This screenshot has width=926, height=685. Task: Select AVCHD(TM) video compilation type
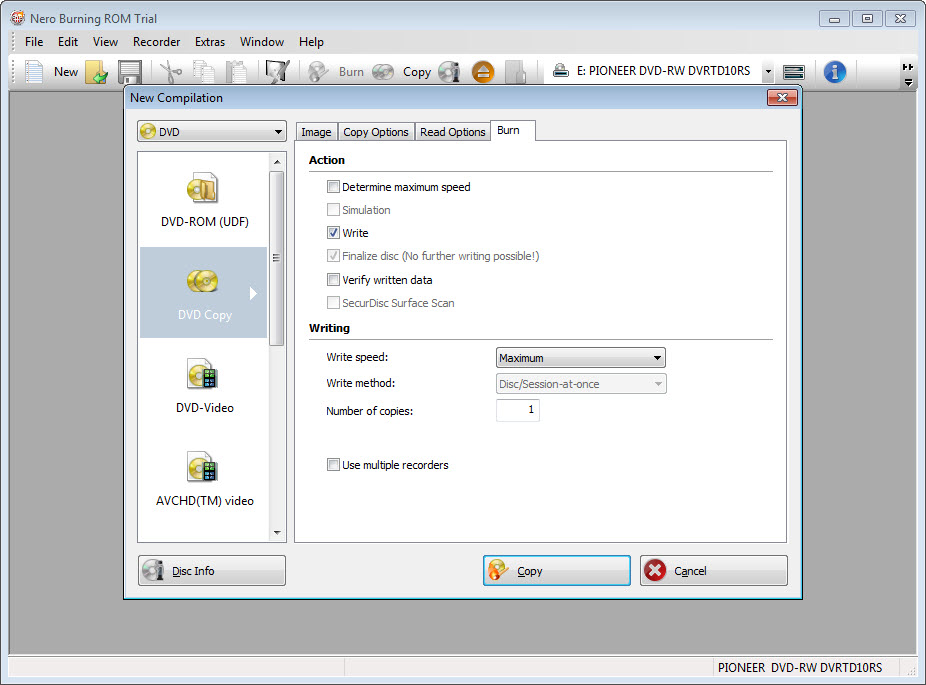(204, 478)
